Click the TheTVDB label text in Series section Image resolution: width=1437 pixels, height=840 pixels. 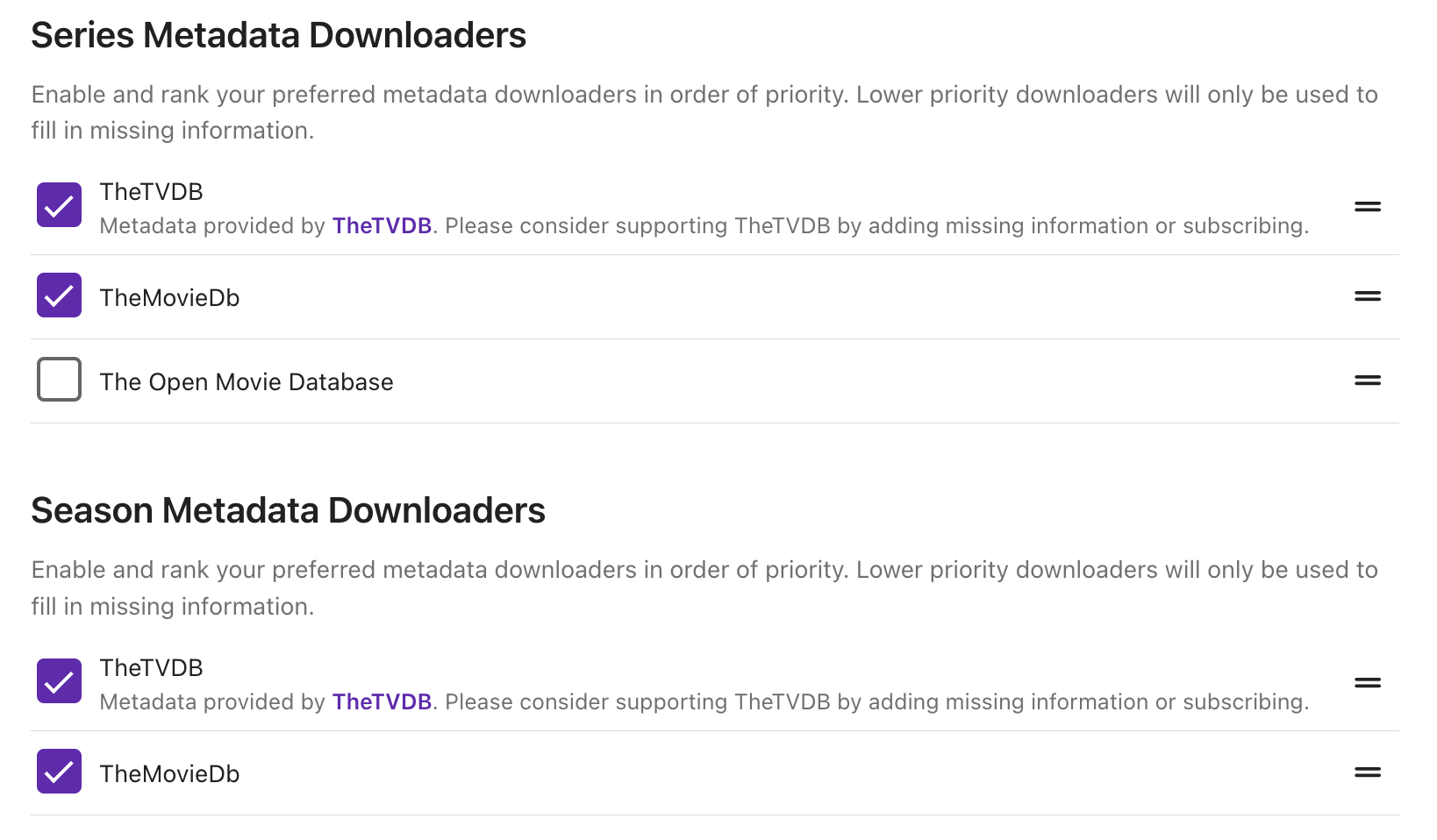point(151,192)
